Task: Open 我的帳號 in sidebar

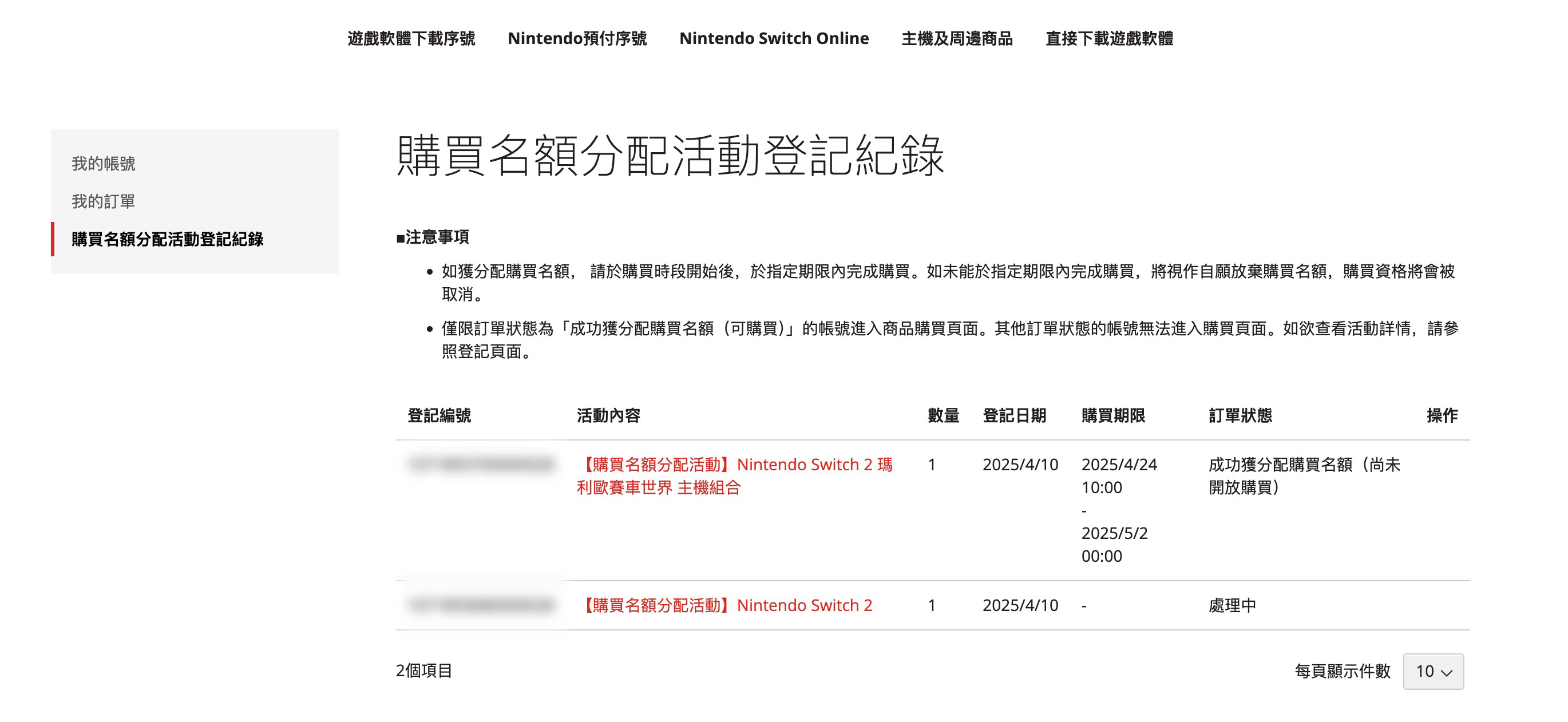Action: pyautogui.click(x=104, y=163)
